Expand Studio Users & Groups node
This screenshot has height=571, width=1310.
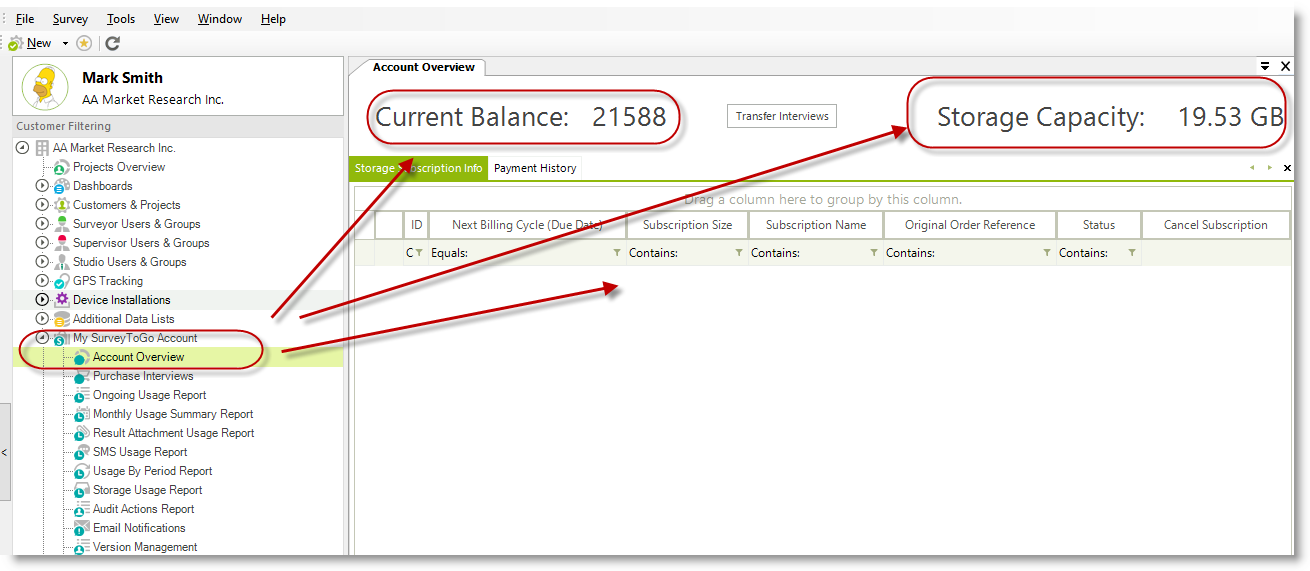pyautogui.click(x=42, y=262)
